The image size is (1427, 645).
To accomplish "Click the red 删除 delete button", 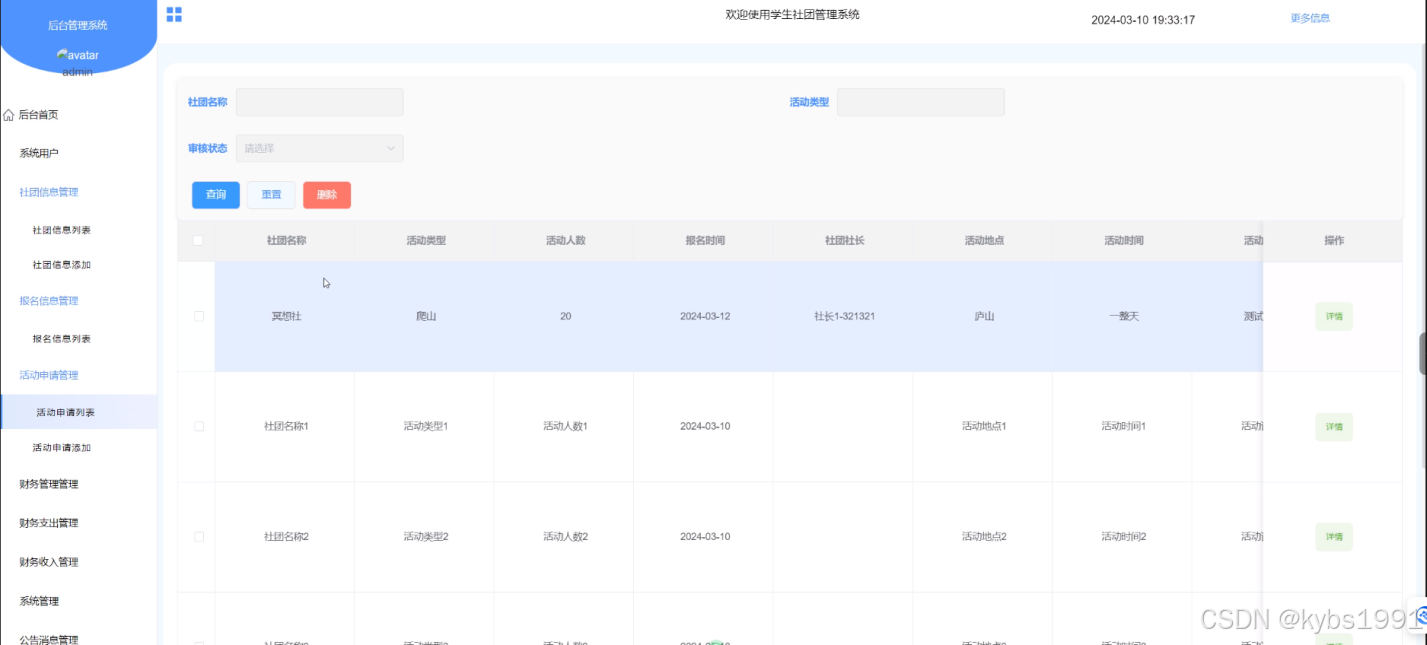I will [327, 195].
